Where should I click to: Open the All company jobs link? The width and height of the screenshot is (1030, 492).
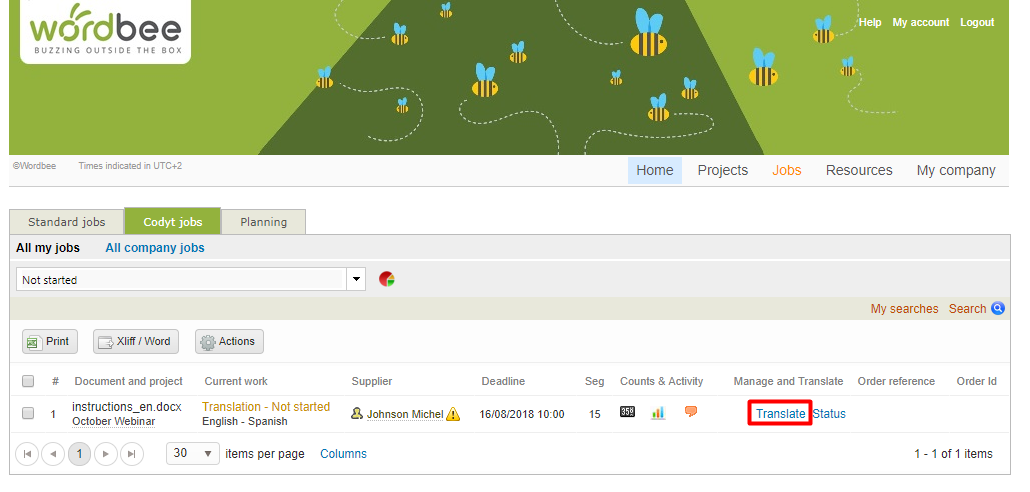point(155,248)
